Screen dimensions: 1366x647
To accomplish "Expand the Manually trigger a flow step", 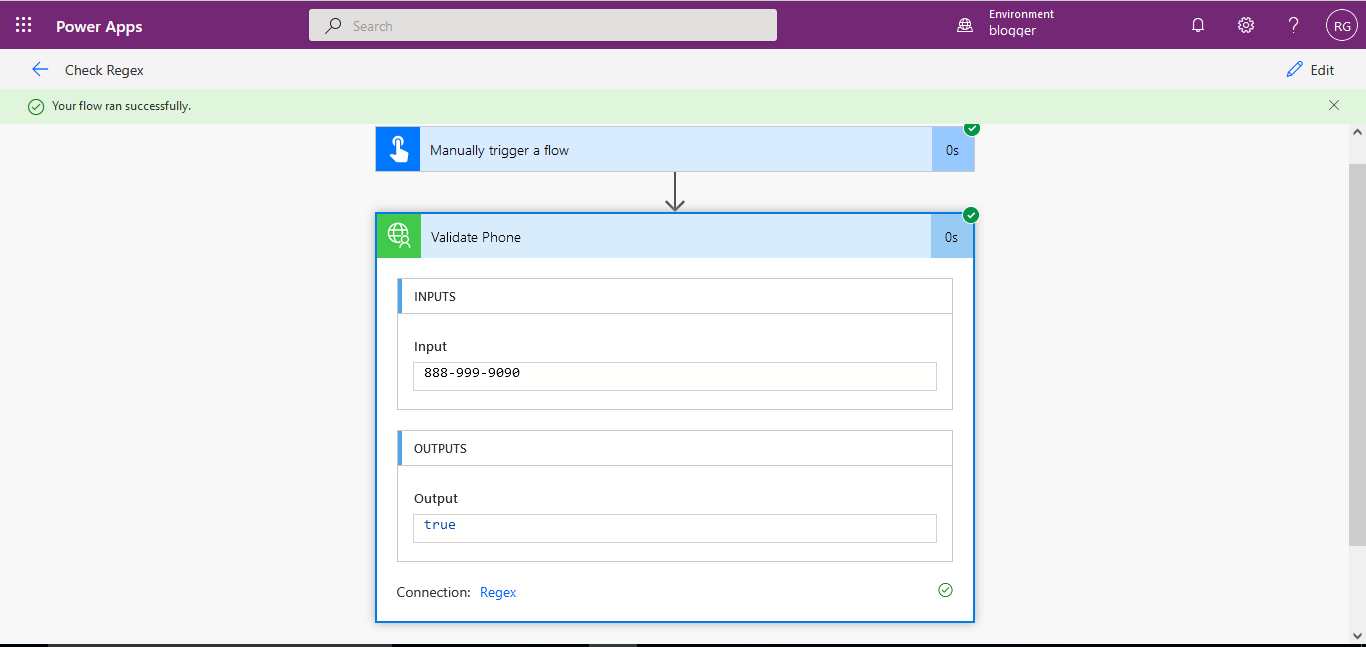I will tap(675, 150).
